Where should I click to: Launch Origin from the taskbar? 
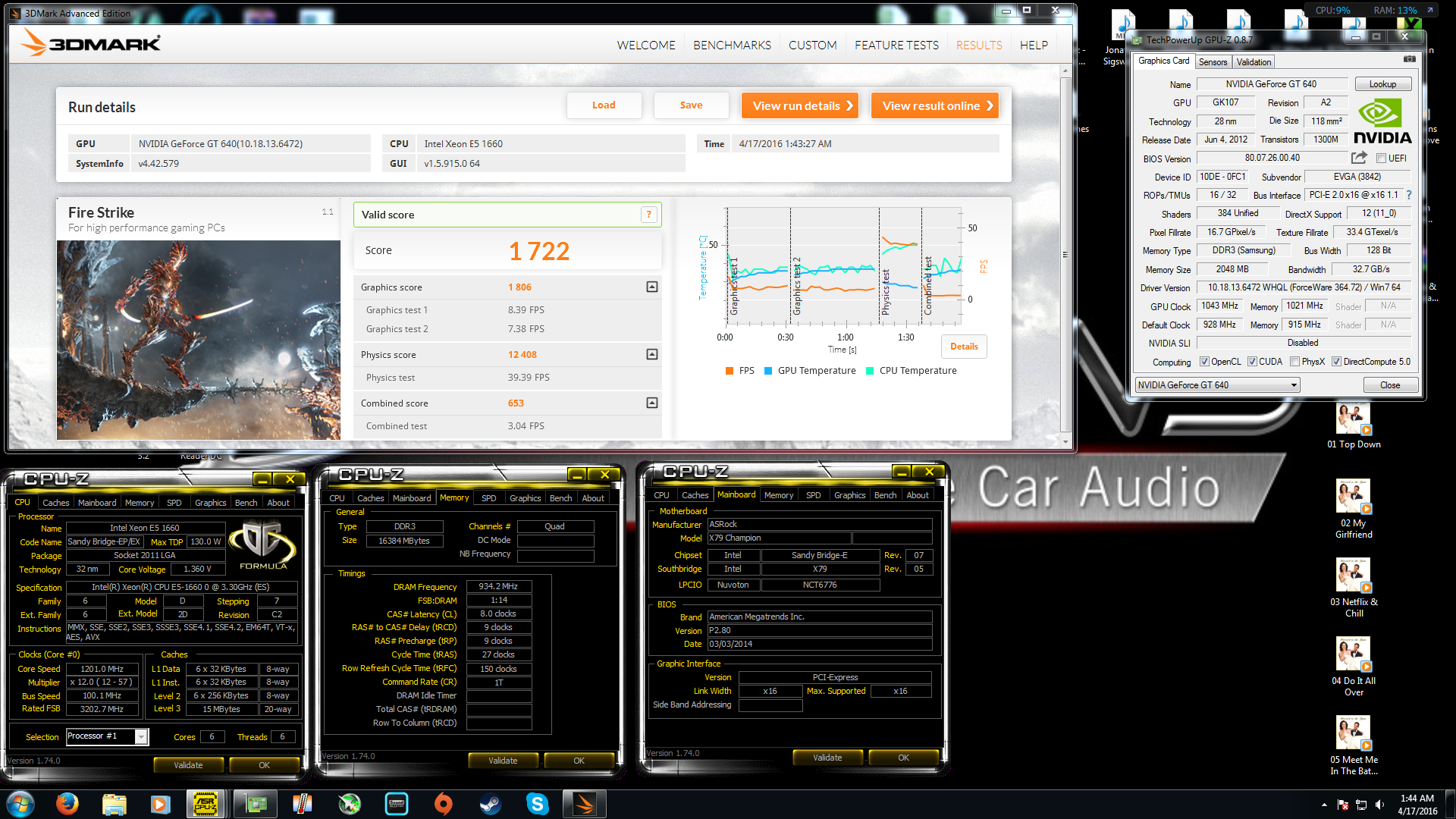444,804
